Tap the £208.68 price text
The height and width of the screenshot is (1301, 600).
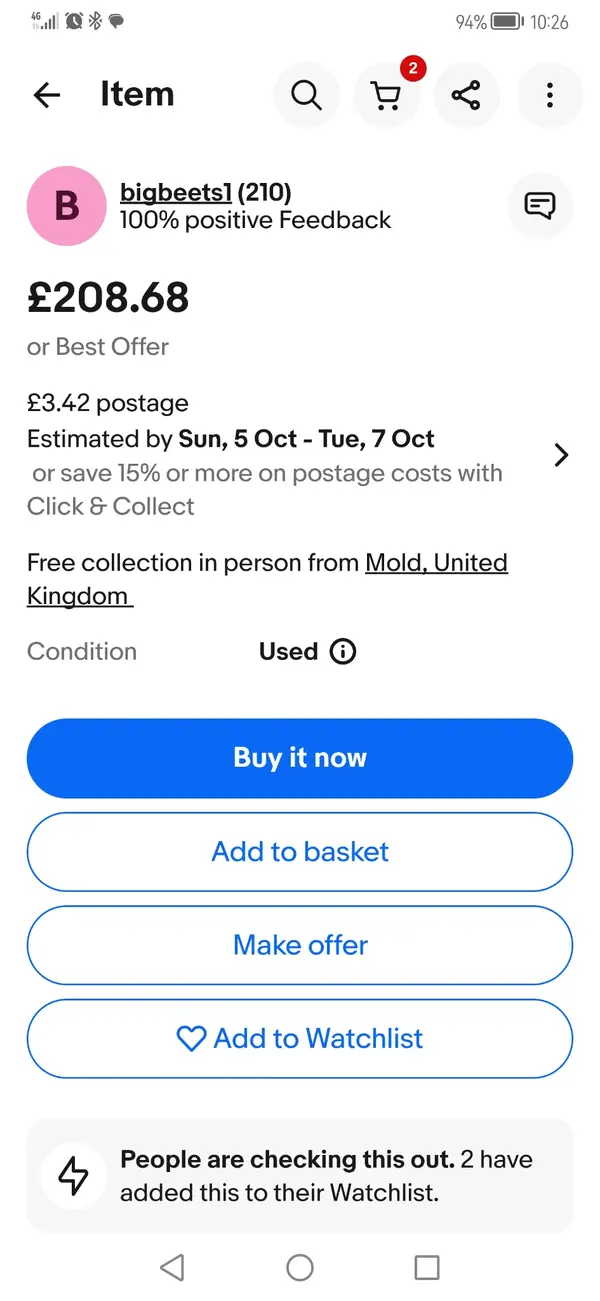coord(108,297)
